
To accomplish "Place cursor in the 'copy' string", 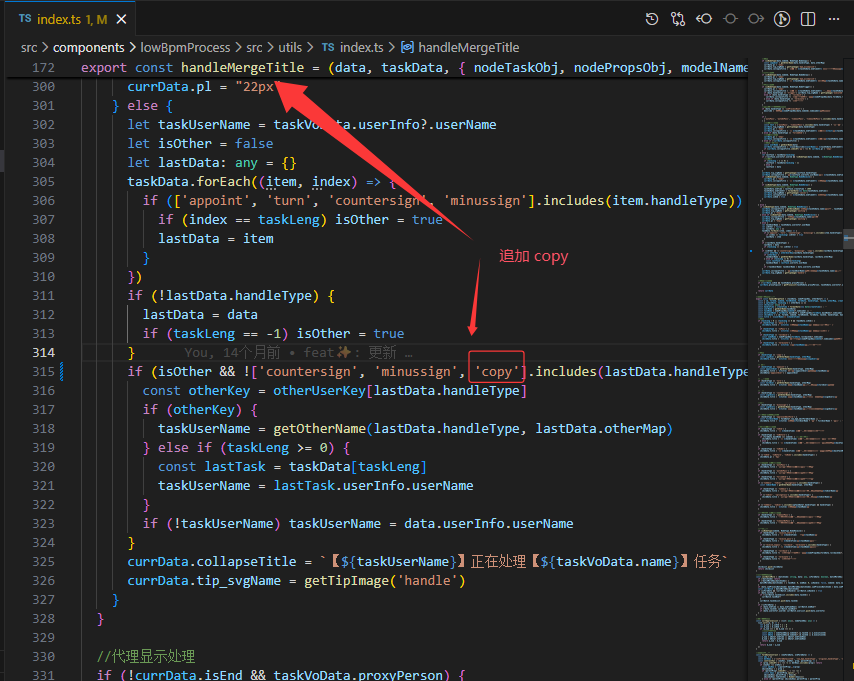I will point(497,372).
